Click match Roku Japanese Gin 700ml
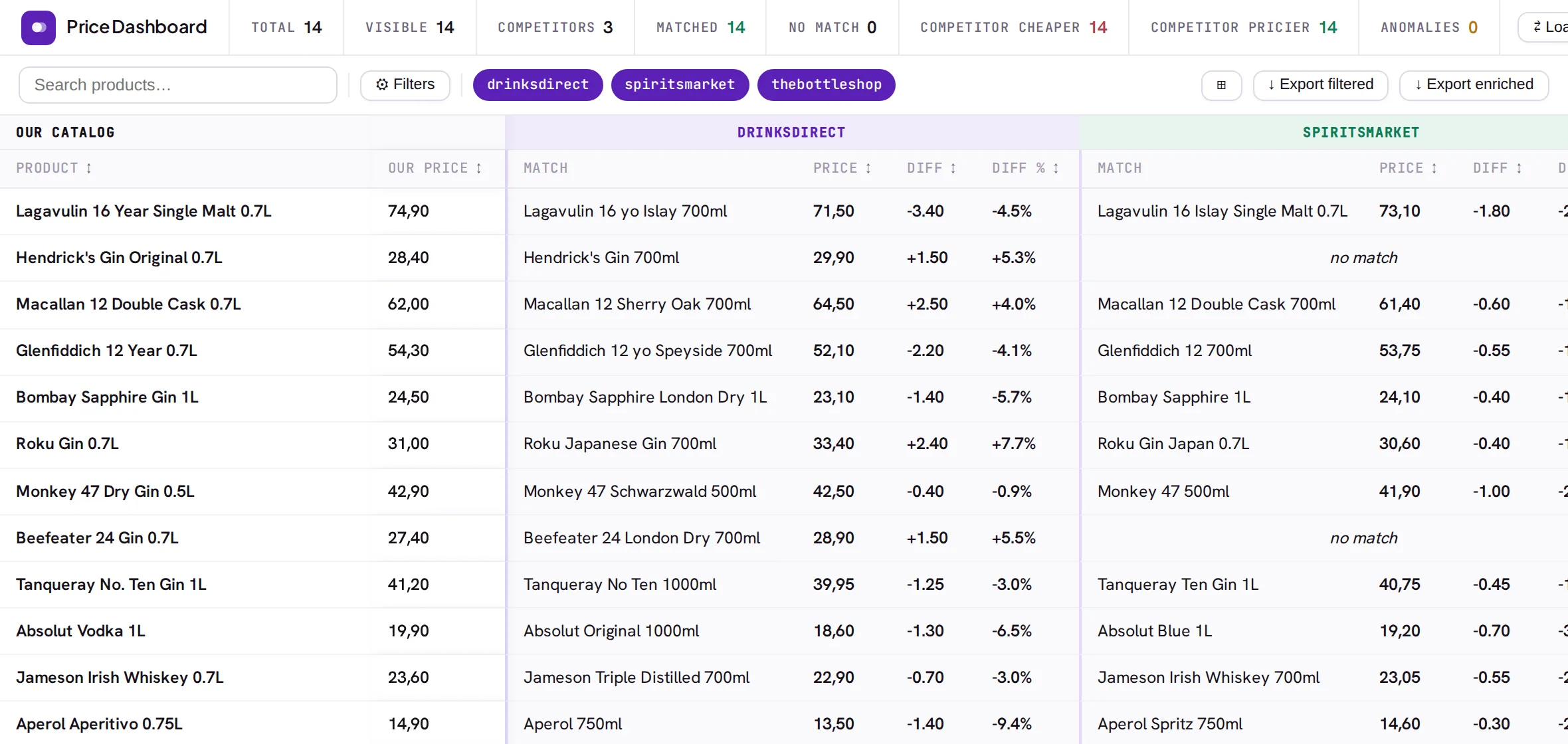Image resolution: width=1568 pixels, height=744 pixels. 620,444
